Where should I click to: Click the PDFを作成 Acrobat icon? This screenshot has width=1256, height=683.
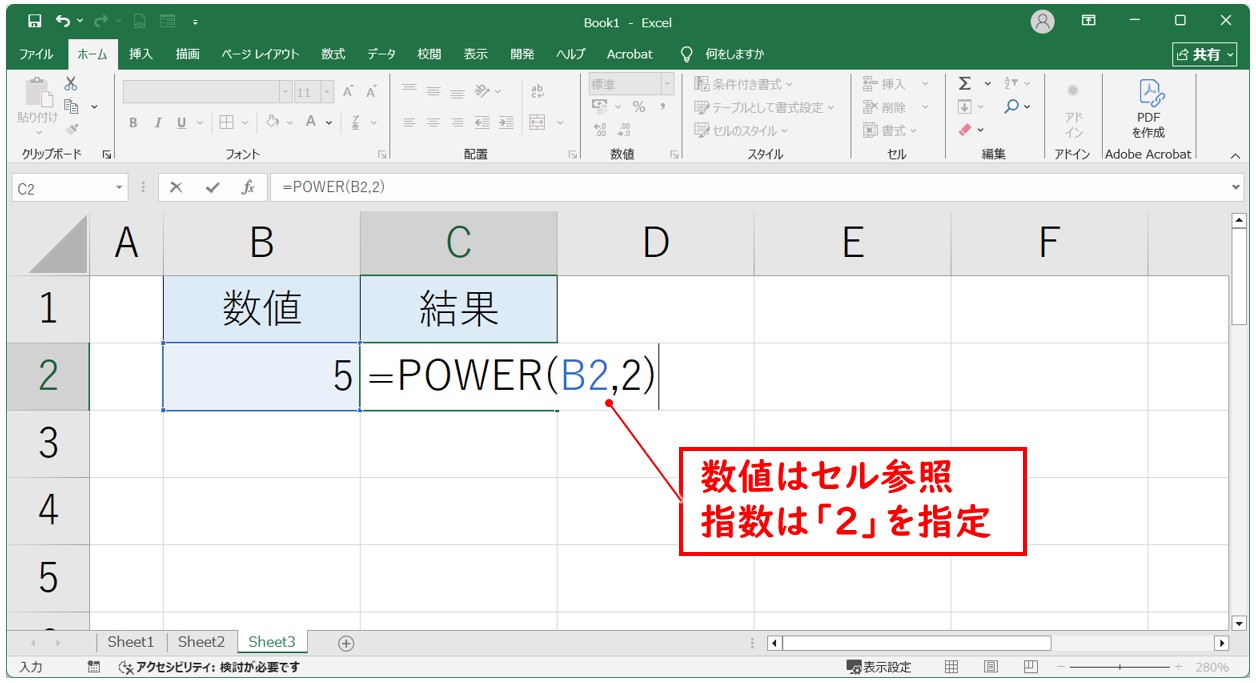pos(1149,109)
